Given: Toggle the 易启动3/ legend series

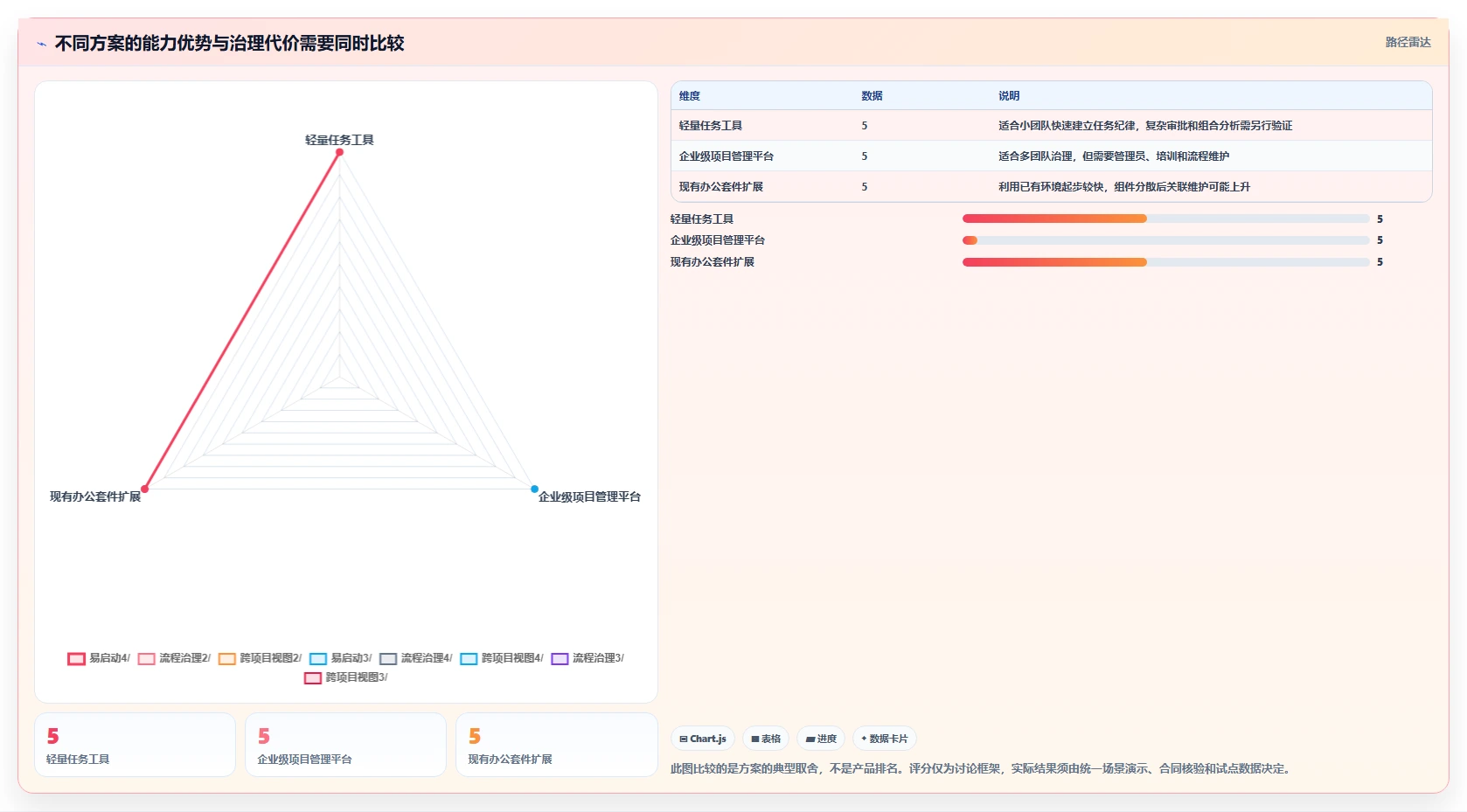Looking at the screenshot, I should click(341, 658).
